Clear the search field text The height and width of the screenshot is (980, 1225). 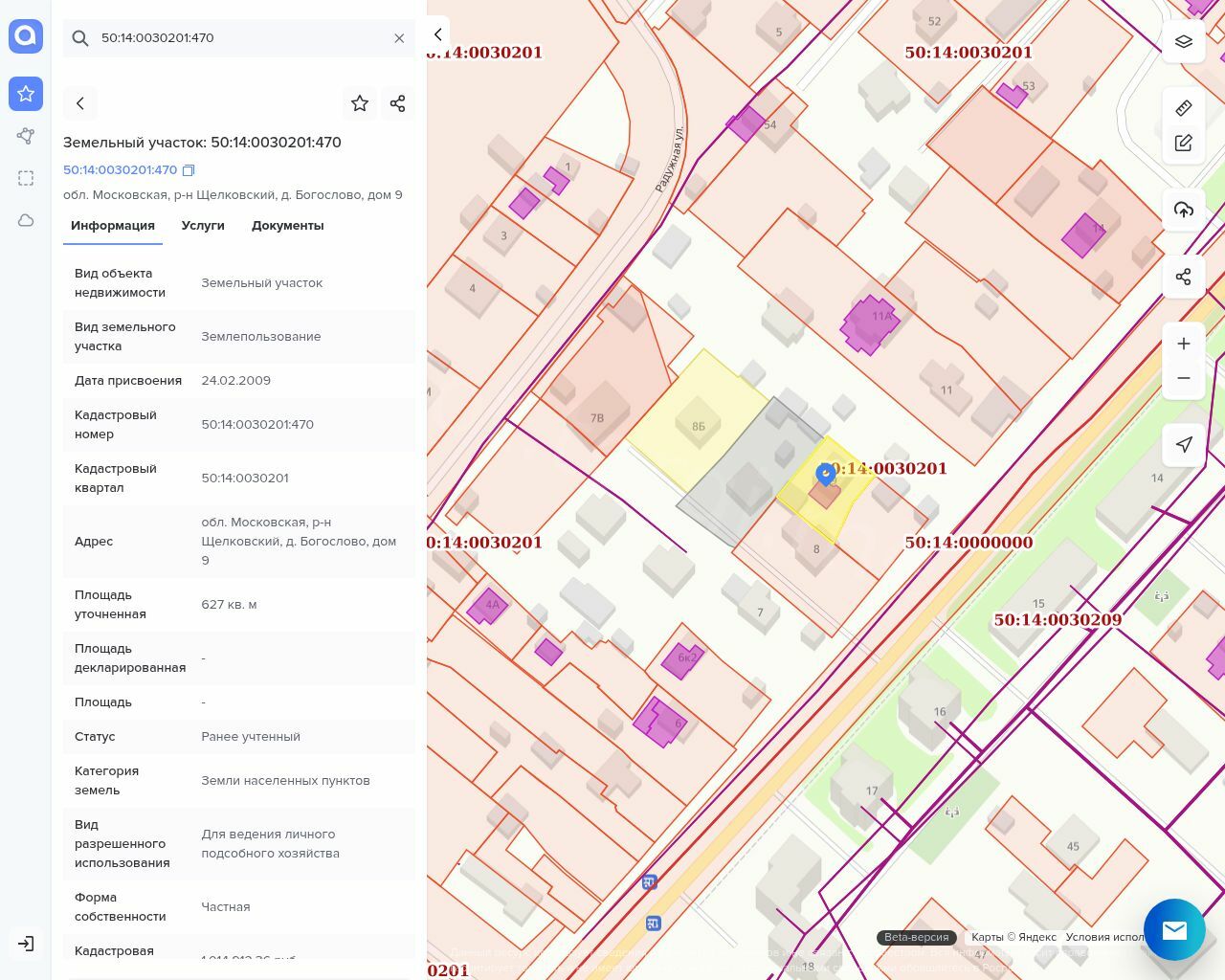tap(399, 38)
